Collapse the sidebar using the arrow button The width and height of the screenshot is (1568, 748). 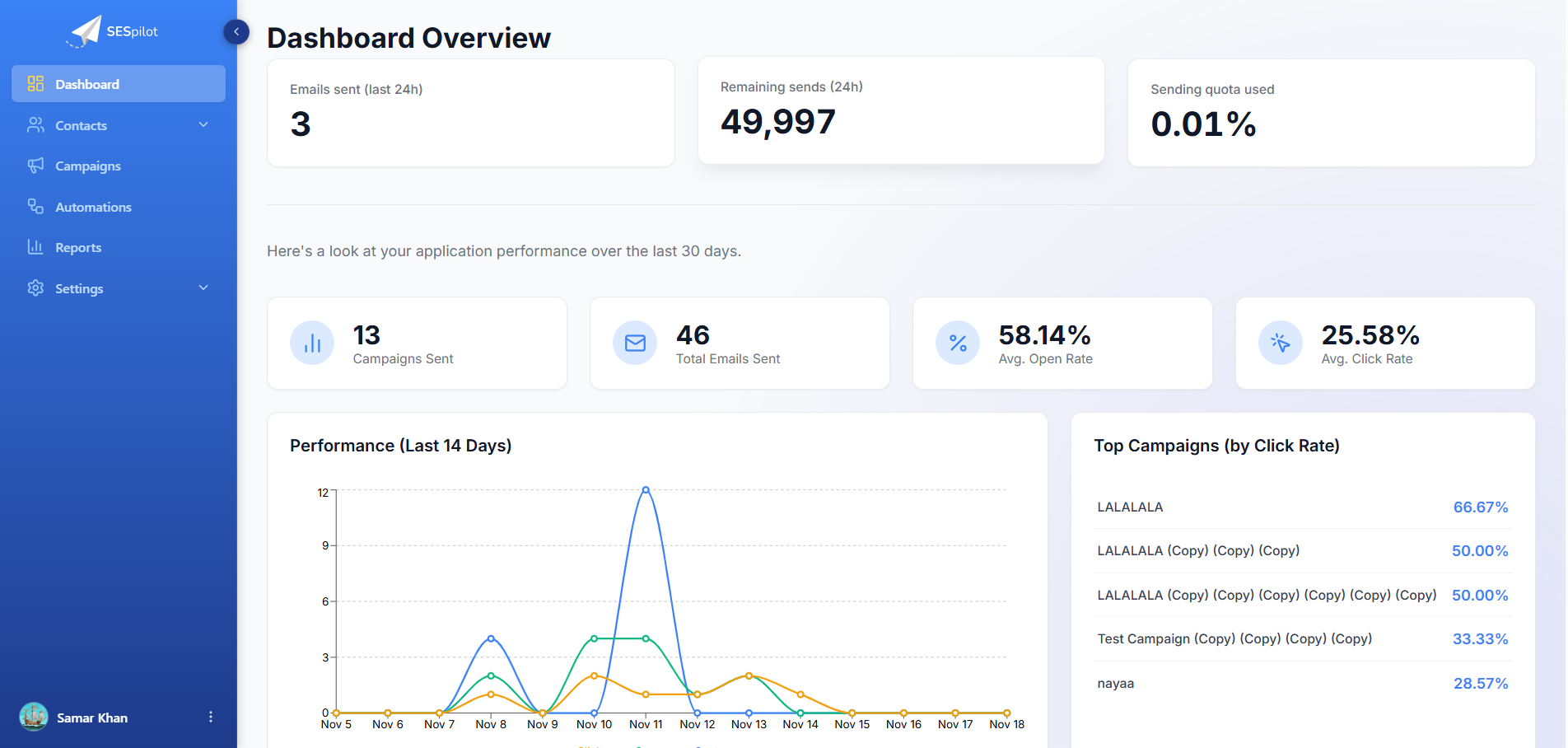[x=236, y=31]
